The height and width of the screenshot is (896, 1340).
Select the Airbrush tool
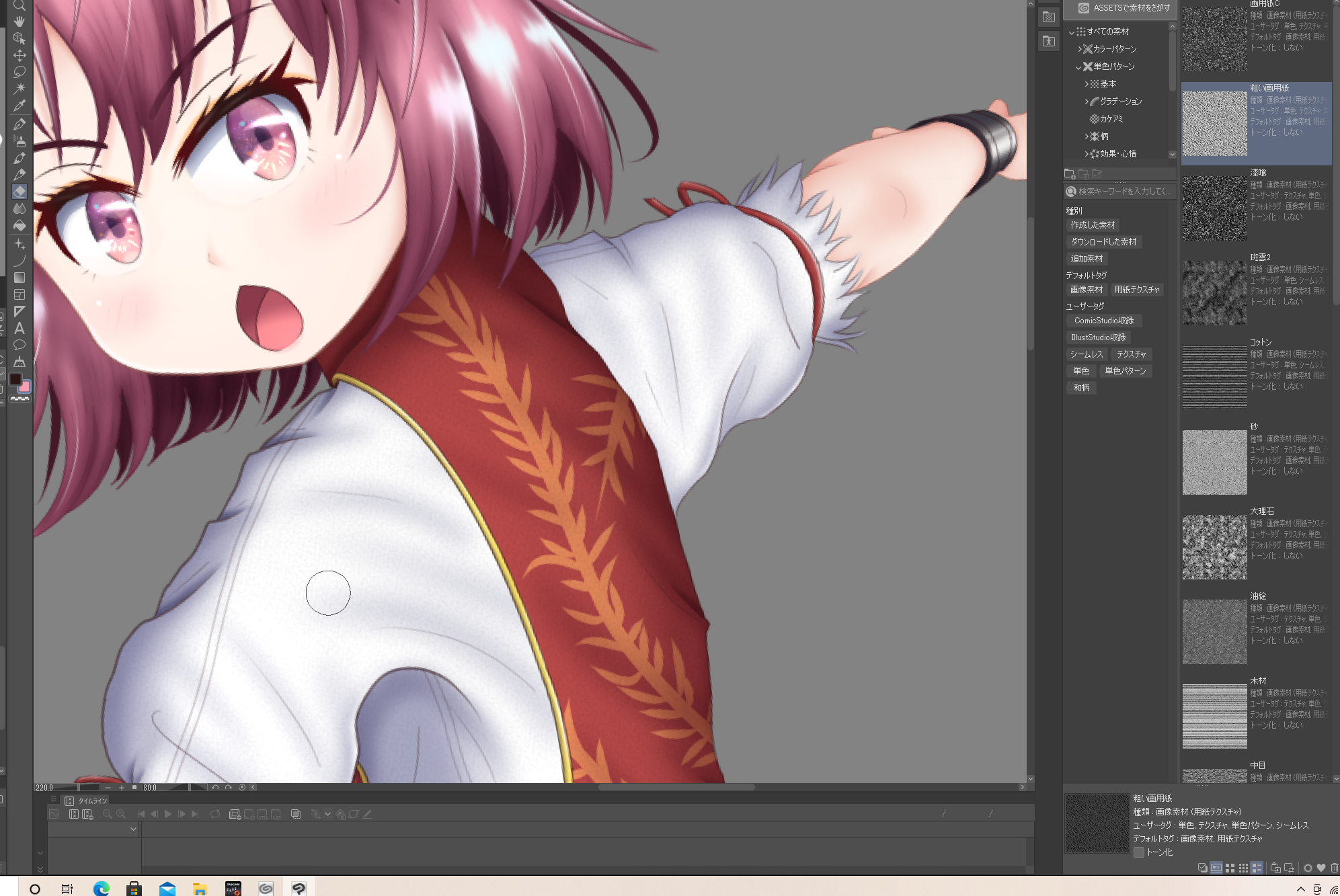19,141
